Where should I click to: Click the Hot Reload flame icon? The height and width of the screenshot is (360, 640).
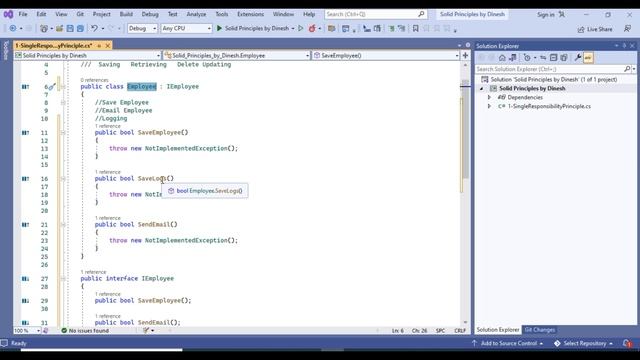coord(312,29)
